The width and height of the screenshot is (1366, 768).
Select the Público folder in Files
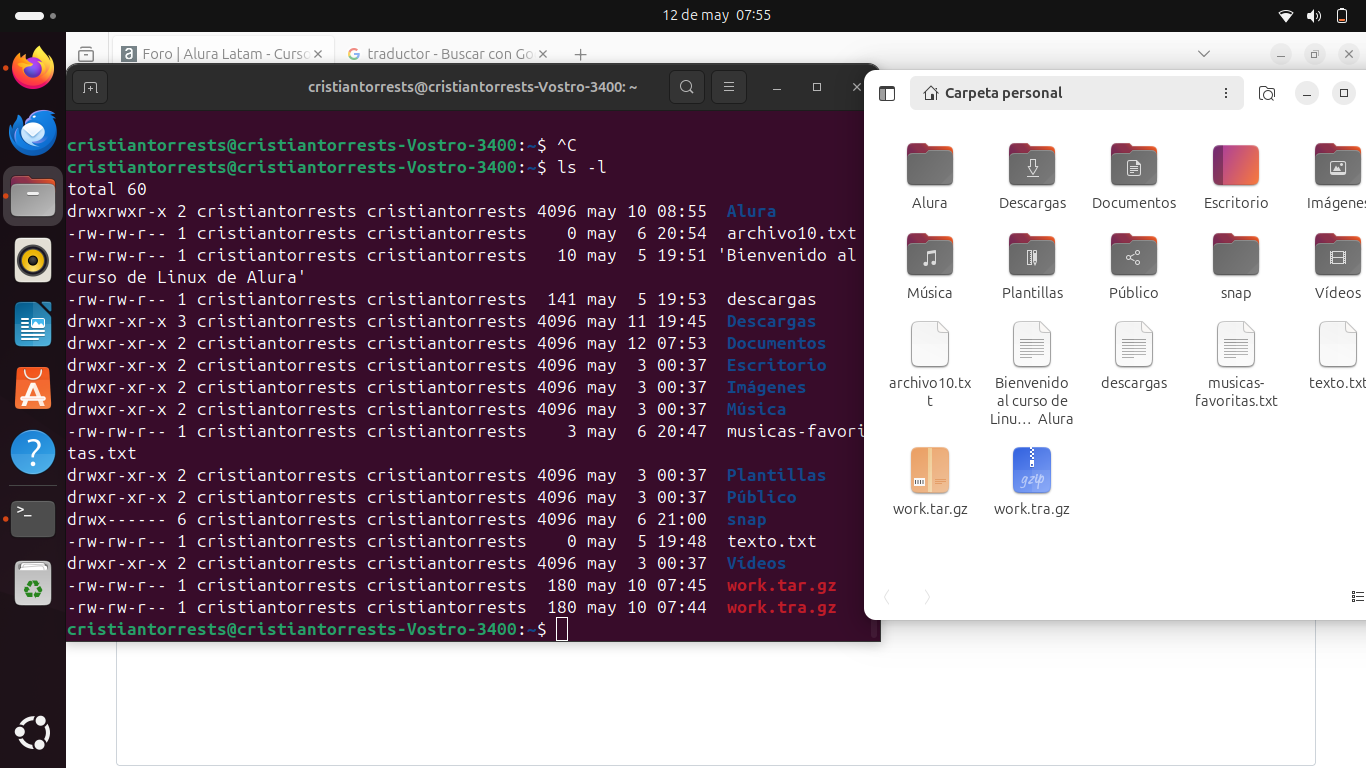(x=1134, y=267)
